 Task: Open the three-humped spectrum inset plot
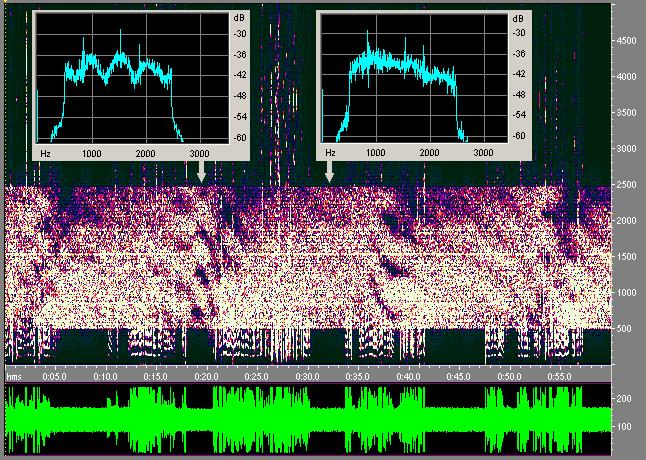click(141, 86)
